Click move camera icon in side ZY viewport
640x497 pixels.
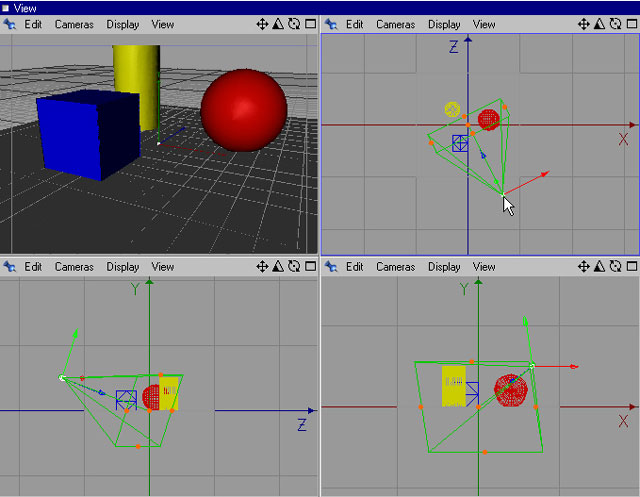262,266
